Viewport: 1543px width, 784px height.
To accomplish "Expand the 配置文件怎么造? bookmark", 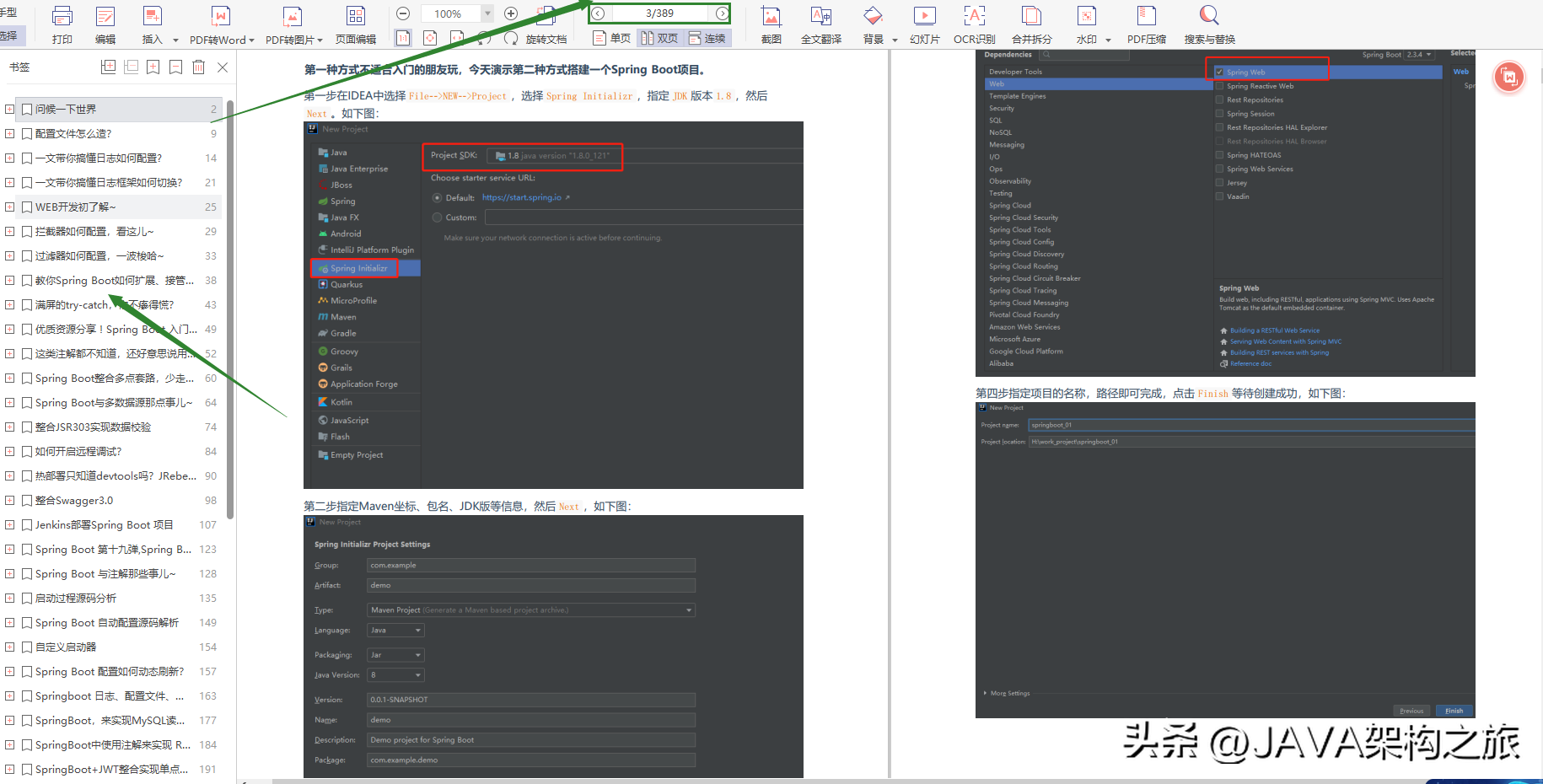I will click(9, 133).
